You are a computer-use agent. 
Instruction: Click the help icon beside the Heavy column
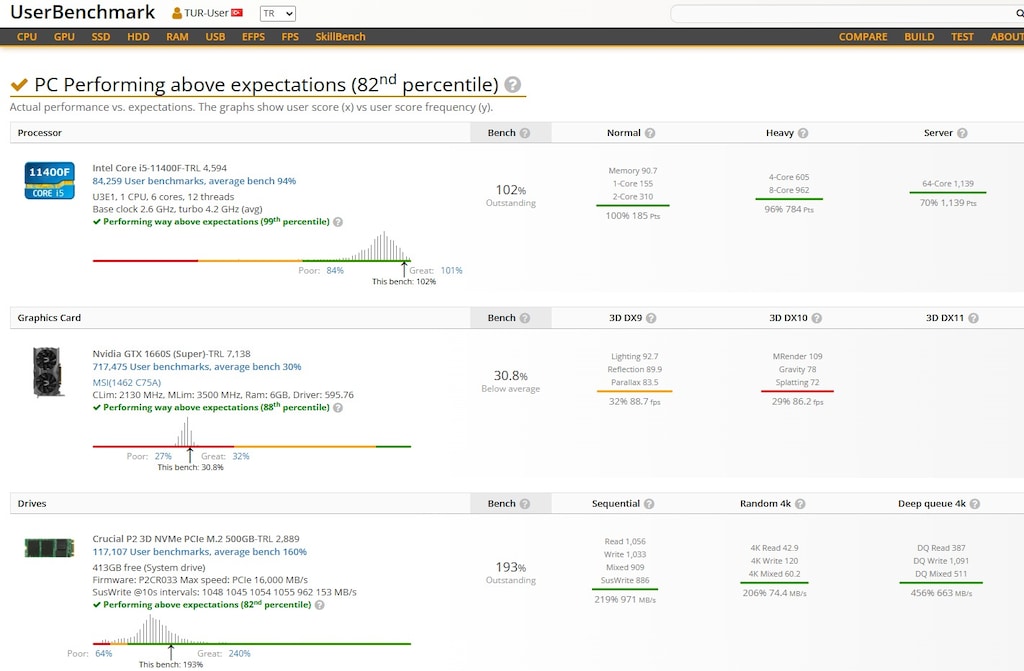[803, 133]
